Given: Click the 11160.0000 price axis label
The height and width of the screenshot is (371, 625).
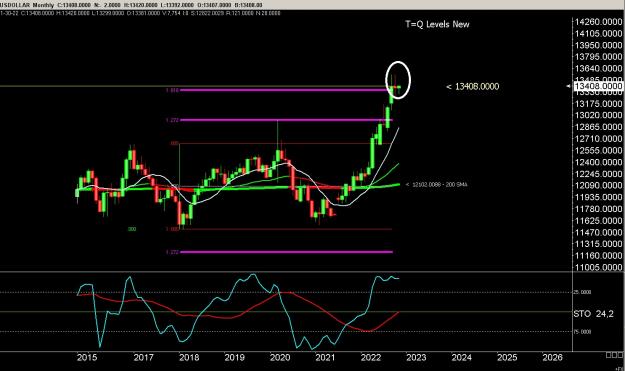Looking at the screenshot, I should [x=598, y=255].
